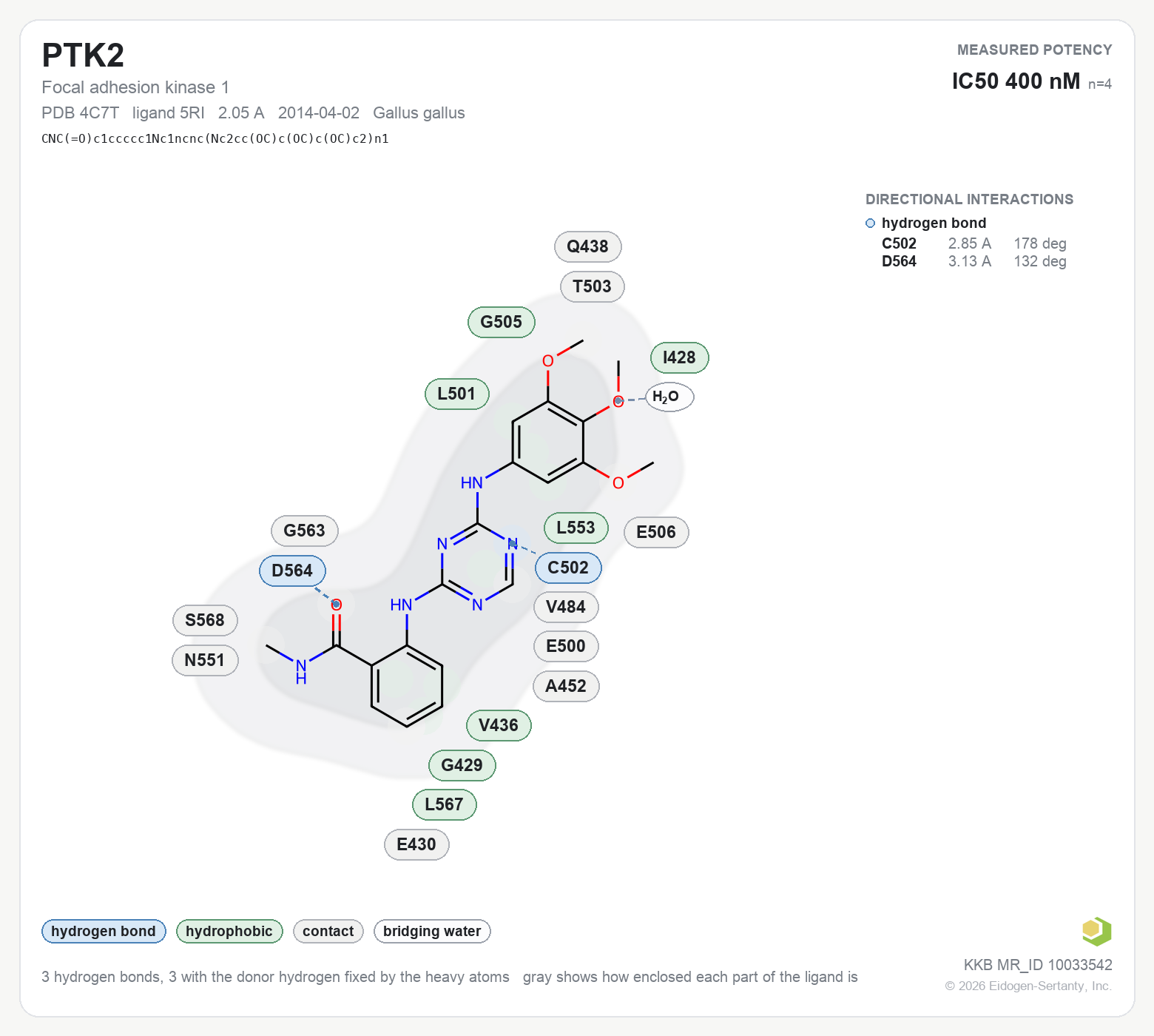Image resolution: width=1154 pixels, height=1036 pixels.
Task: Click the H2O bridging water node
Action: pyautogui.click(x=669, y=397)
